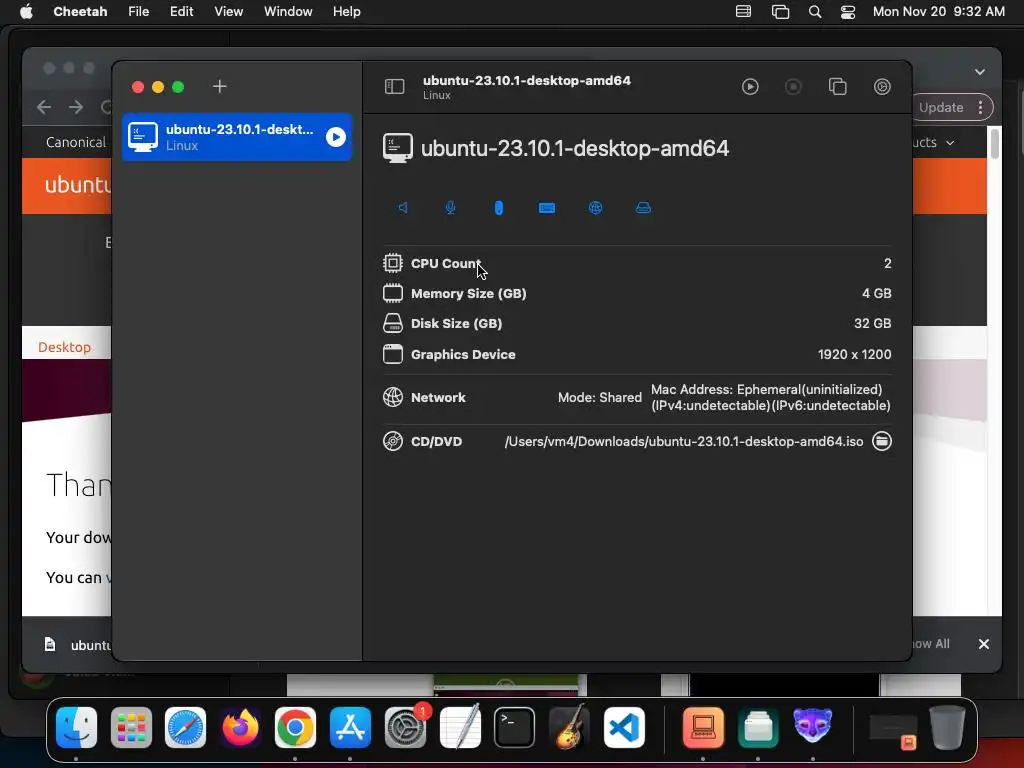
Task: Click the 4 GB memory value
Action: [876, 293]
